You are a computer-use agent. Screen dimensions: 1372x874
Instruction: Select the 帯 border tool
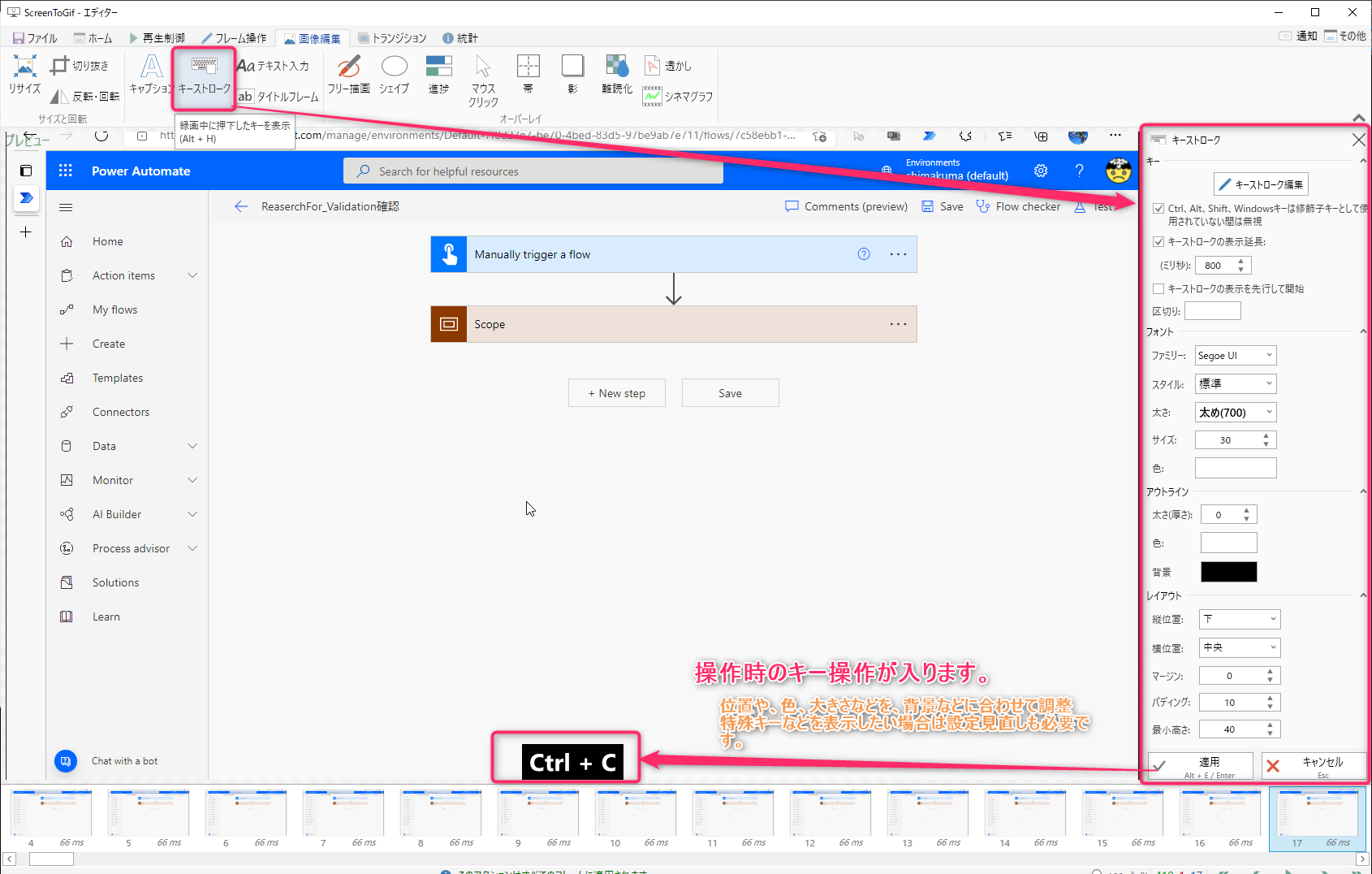(x=529, y=75)
